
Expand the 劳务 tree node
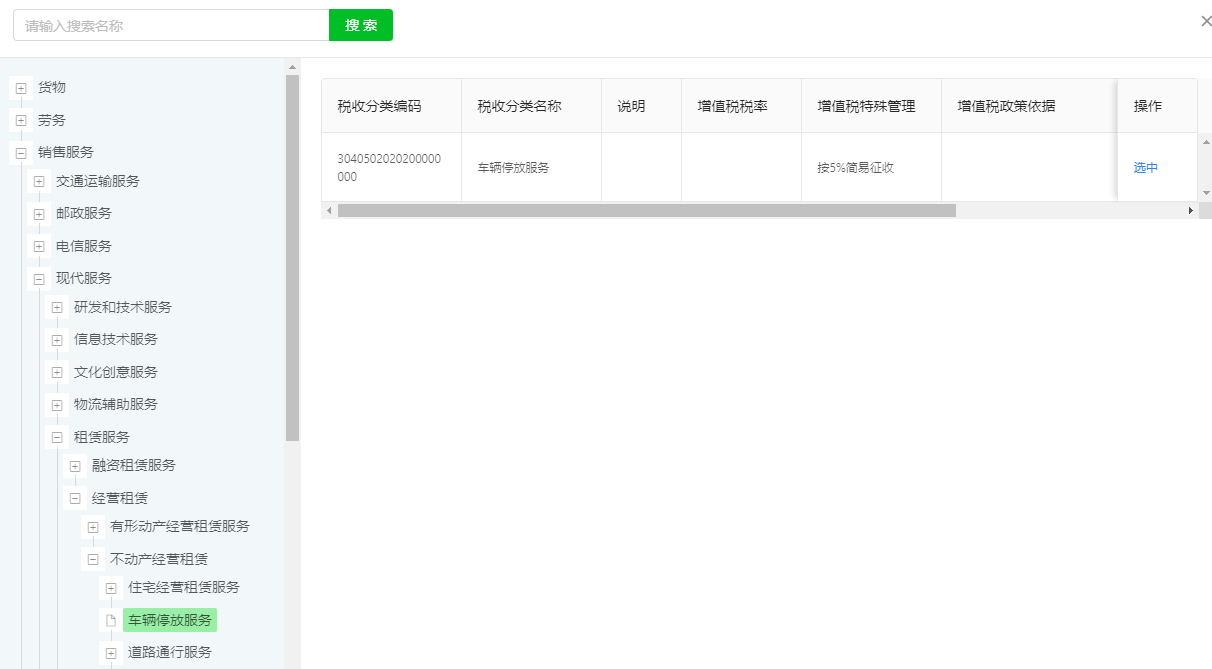click(21, 121)
